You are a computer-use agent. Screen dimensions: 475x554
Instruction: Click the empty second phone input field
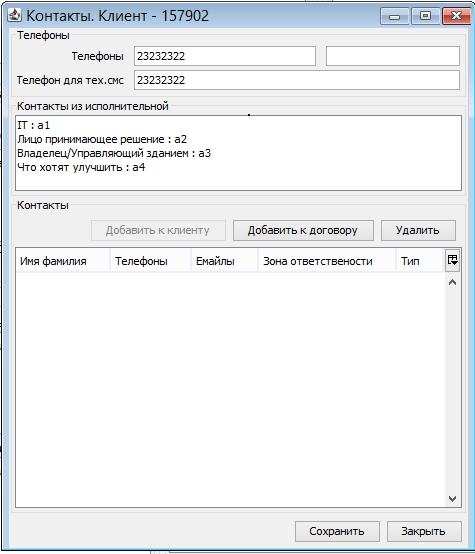point(393,56)
